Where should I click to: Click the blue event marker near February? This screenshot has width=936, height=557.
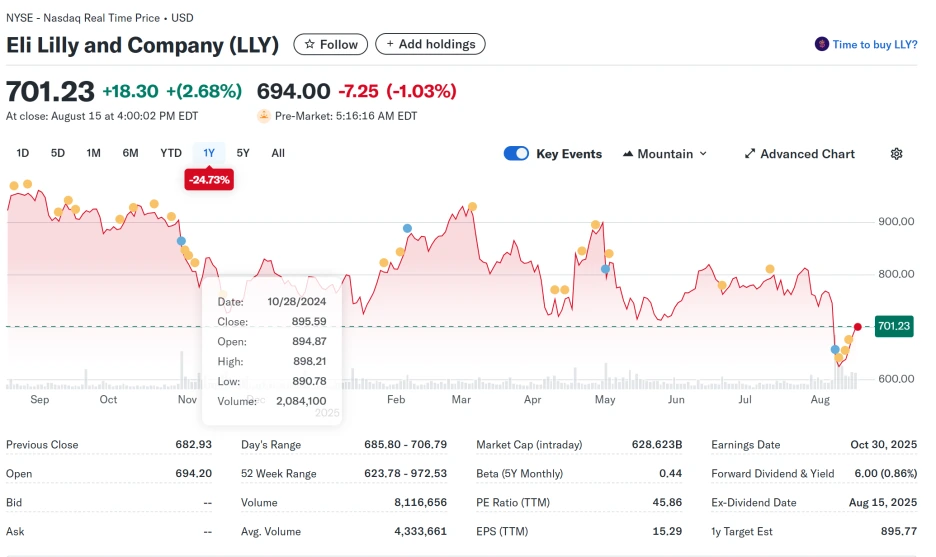coord(407,228)
